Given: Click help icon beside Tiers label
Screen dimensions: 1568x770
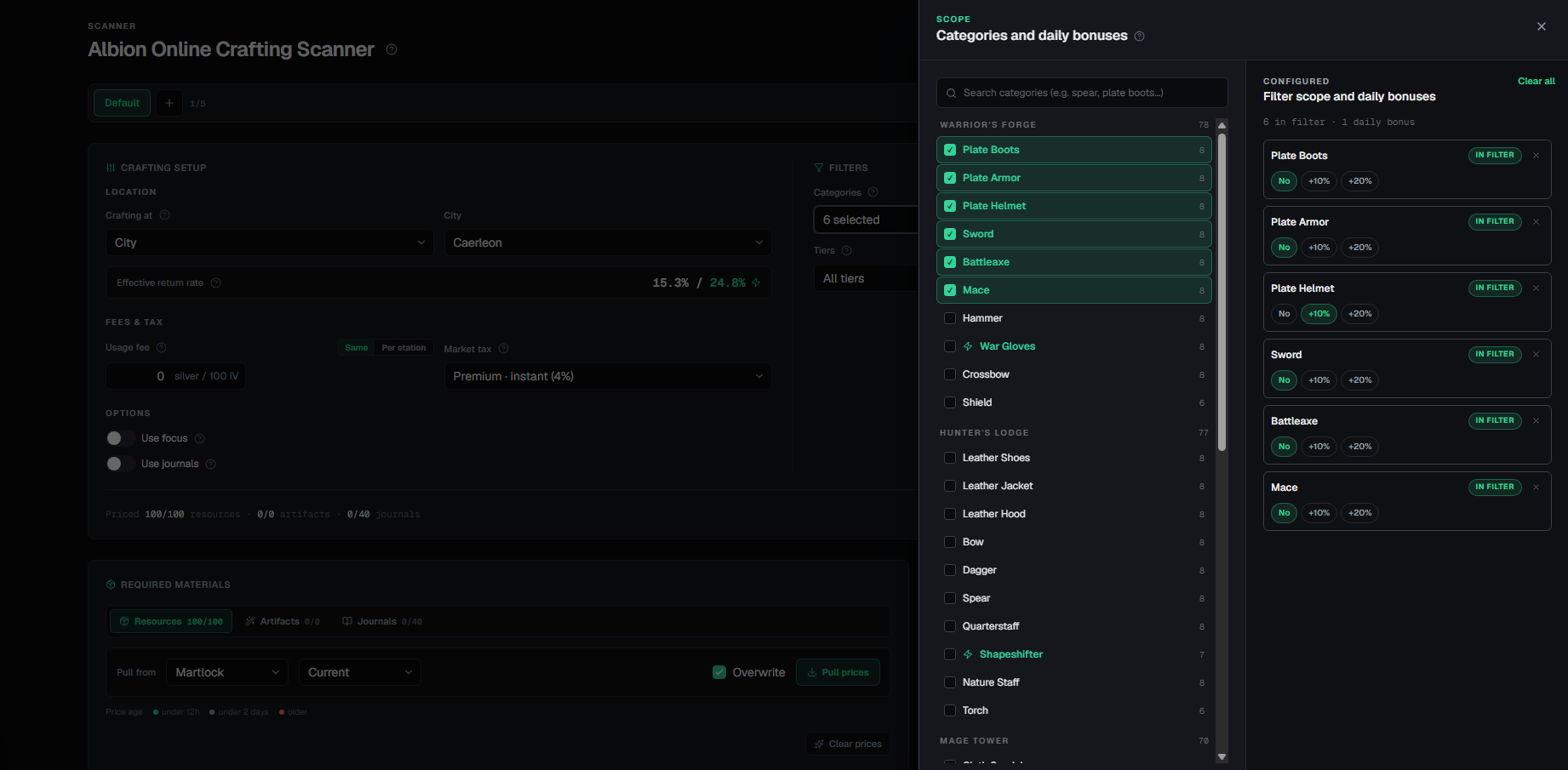Looking at the screenshot, I should coord(846,250).
